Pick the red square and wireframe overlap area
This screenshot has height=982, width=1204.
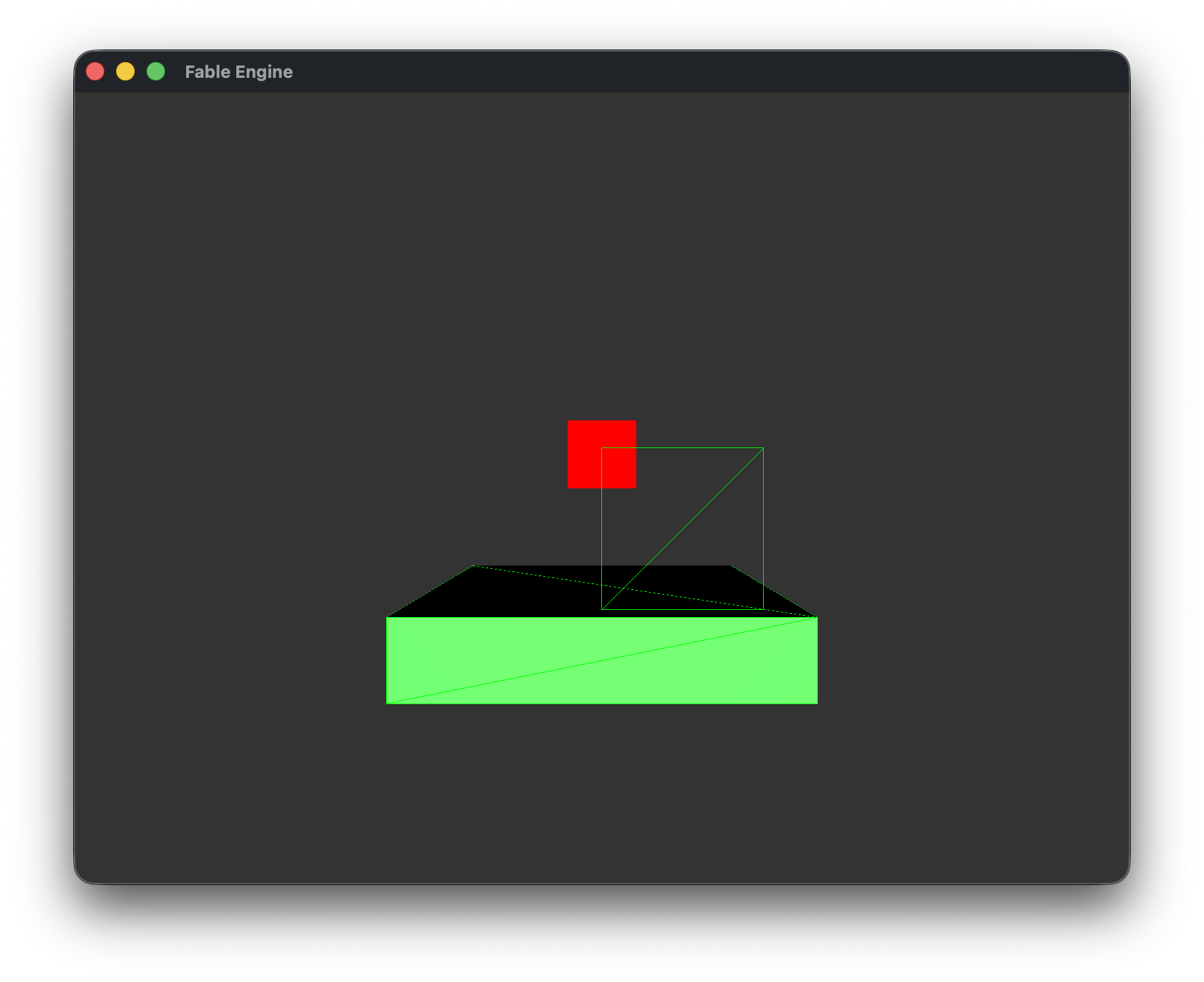tap(619, 468)
